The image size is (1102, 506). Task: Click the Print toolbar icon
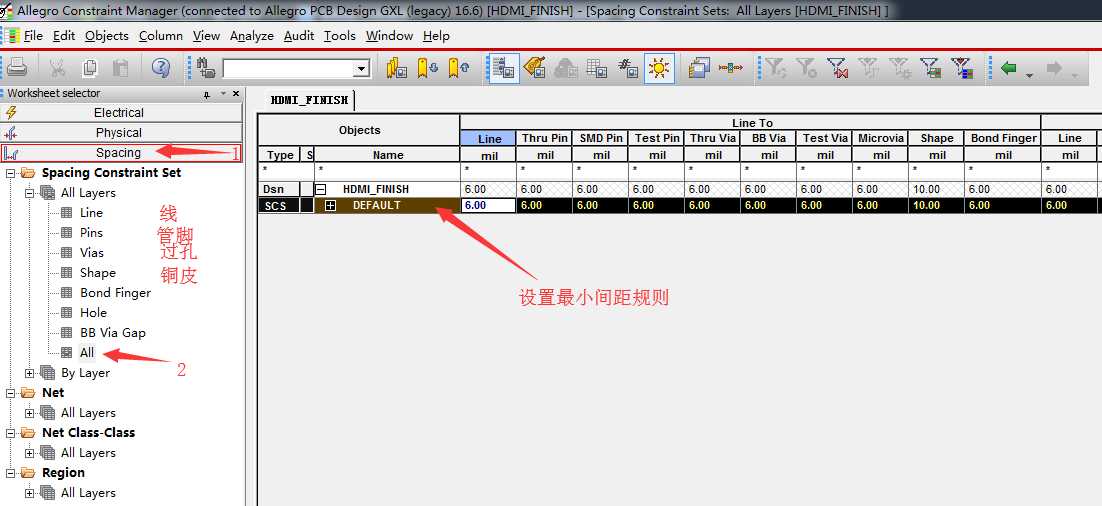coord(17,68)
